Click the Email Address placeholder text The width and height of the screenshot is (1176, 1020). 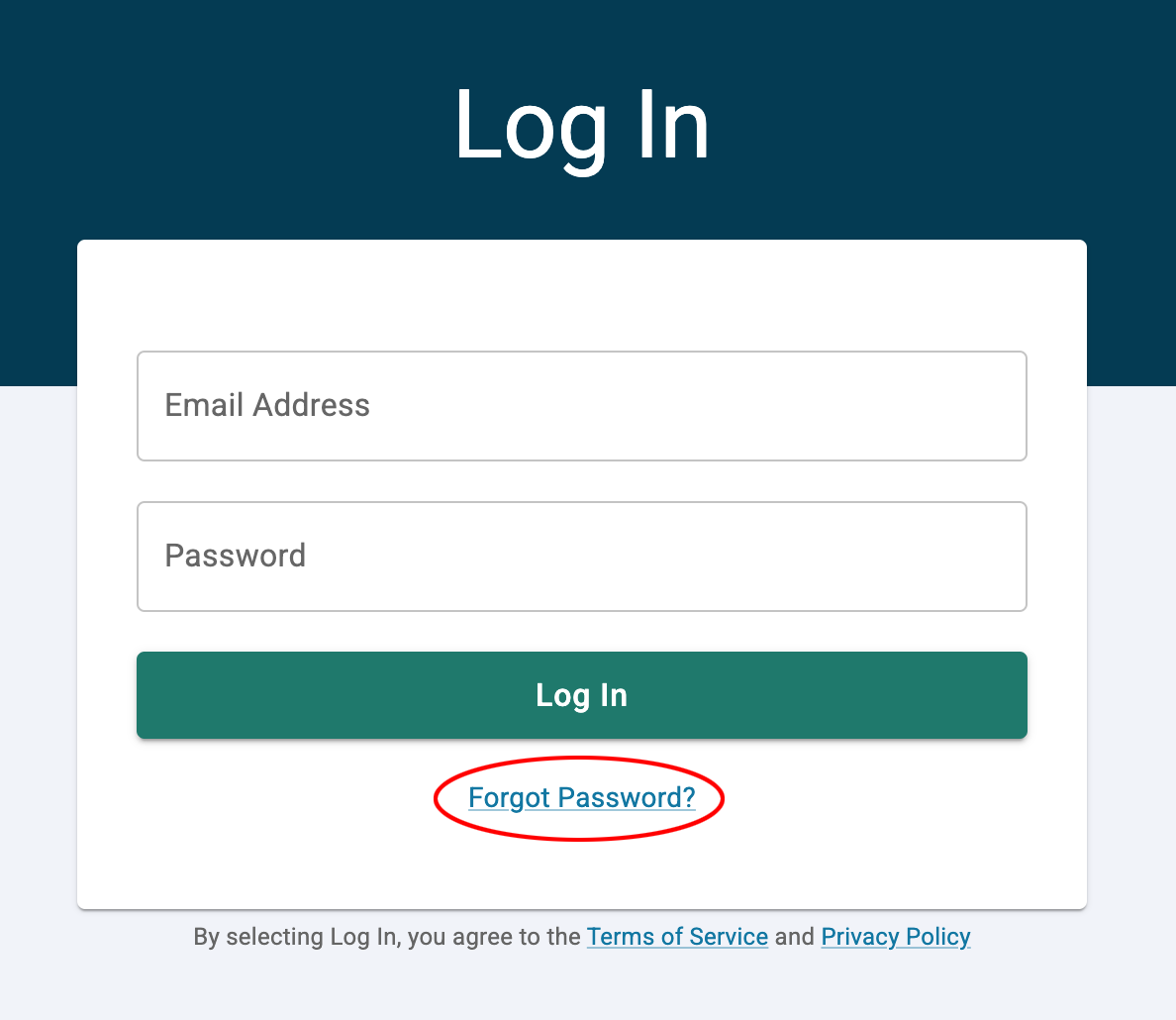(267, 405)
